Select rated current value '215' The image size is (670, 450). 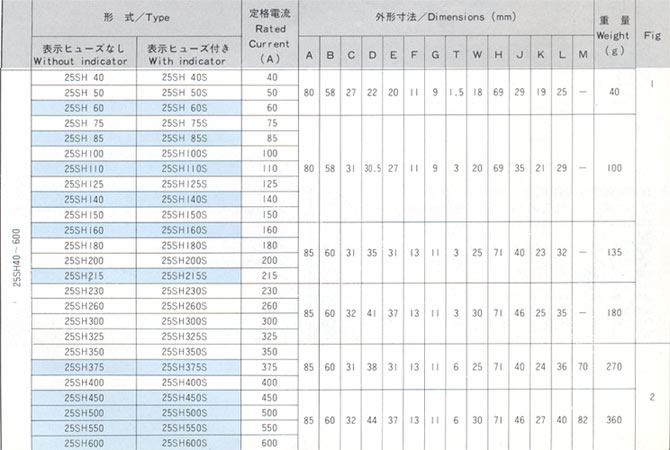point(270,276)
